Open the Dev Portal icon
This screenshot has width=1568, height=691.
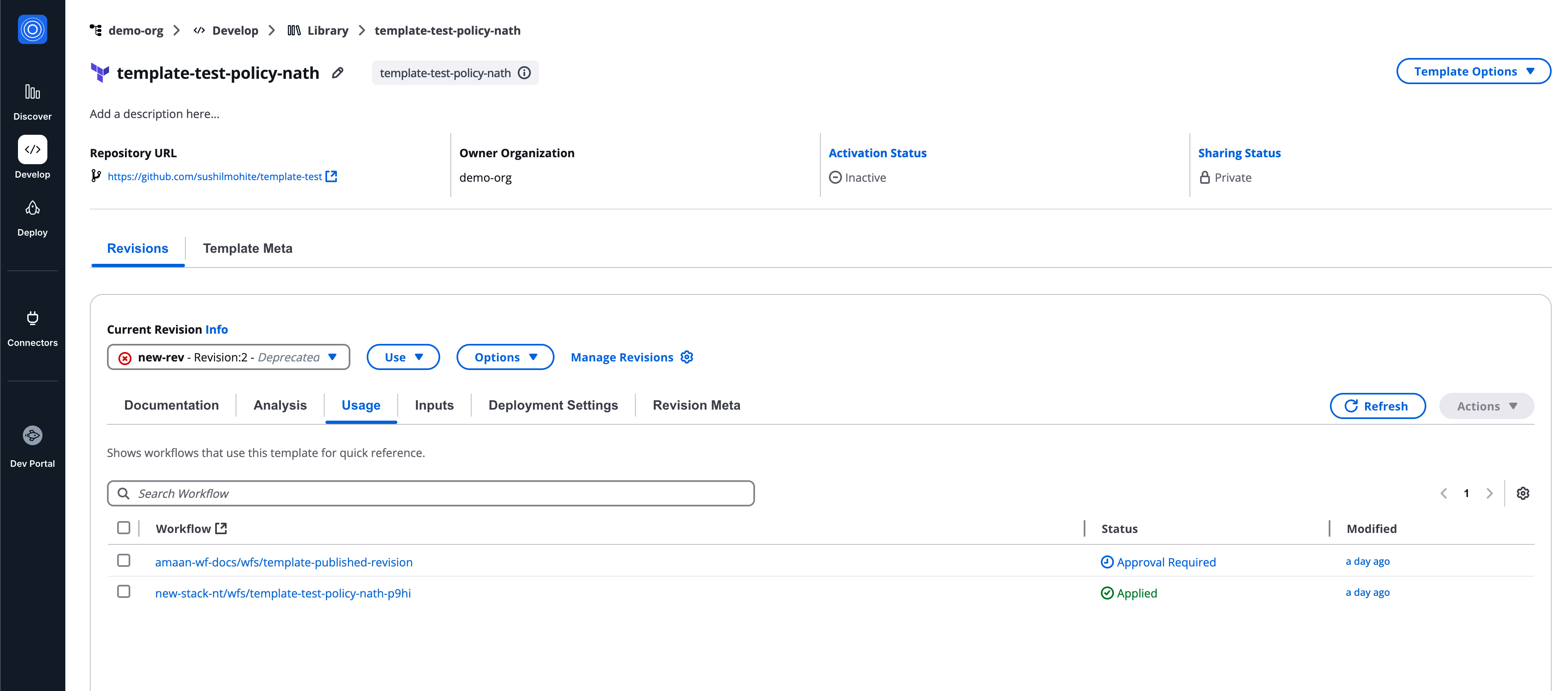(x=32, y=435)
